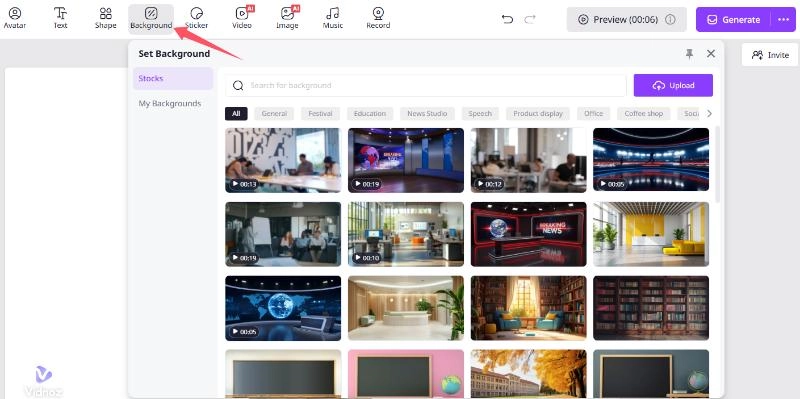Click Preview (00:06) button
This screenshot has width=800, height=399.
[x=627, y=19]
